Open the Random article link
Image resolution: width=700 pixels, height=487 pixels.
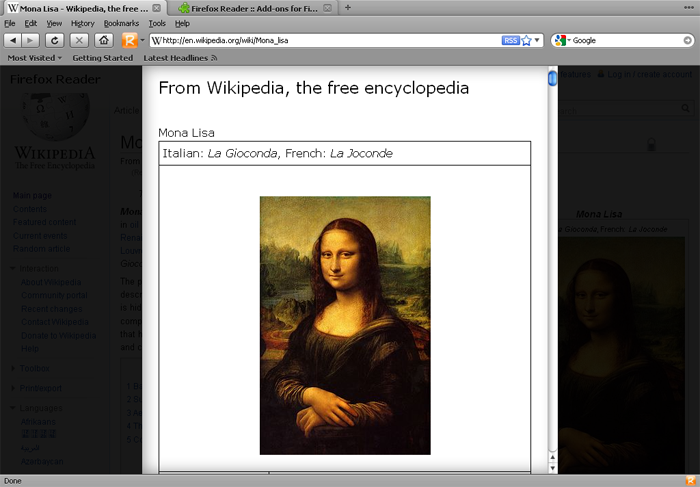coord(41,249)
